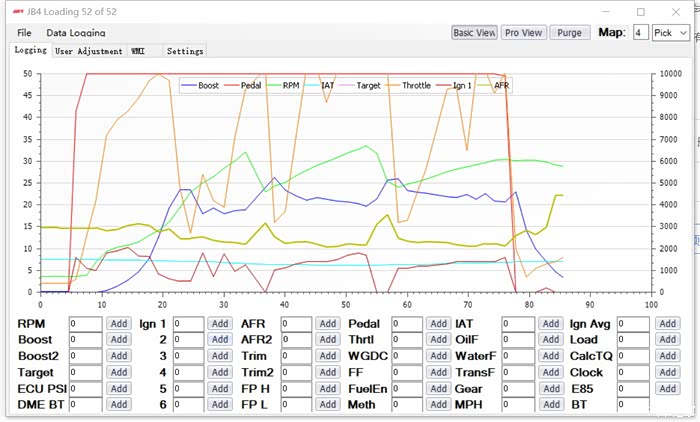This screenshot has width=700, height=422.
Task: Click Add next to the RPM field
Action: pyautogui.click(x=119, y=324)
